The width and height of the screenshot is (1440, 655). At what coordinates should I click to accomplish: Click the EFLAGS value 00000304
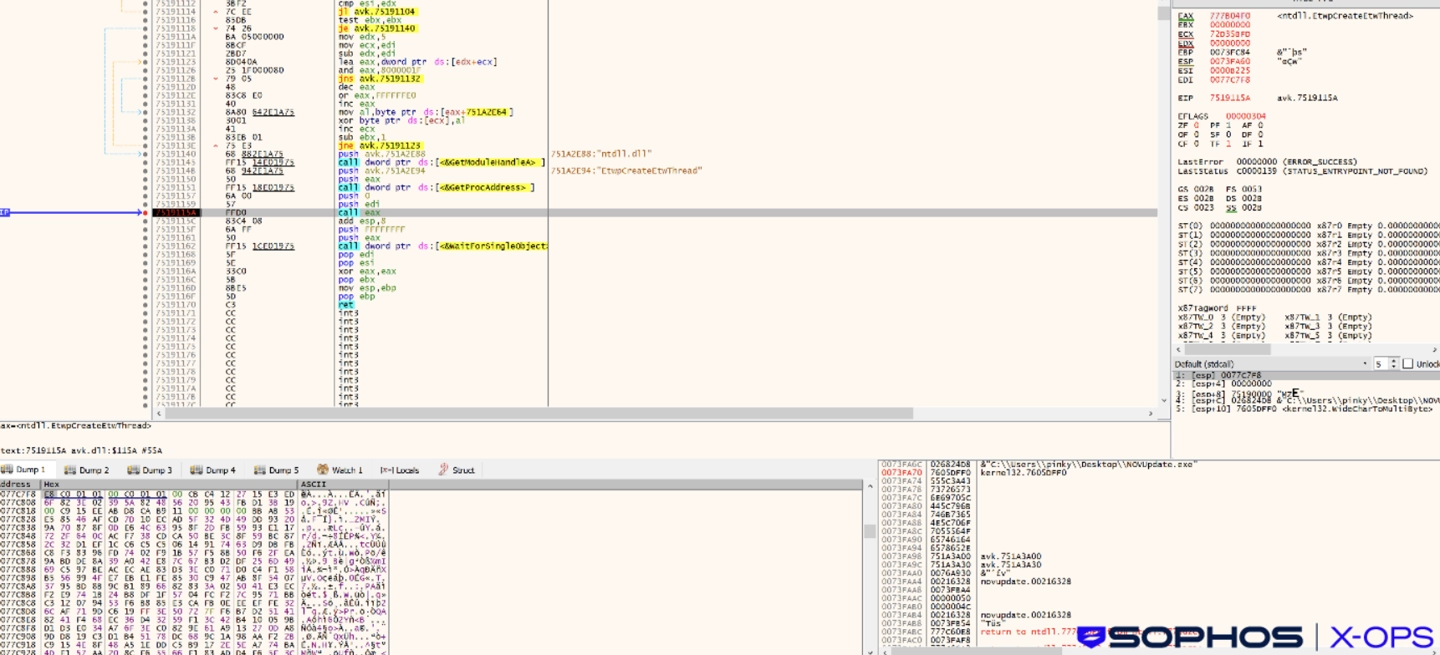[1246, 116]
